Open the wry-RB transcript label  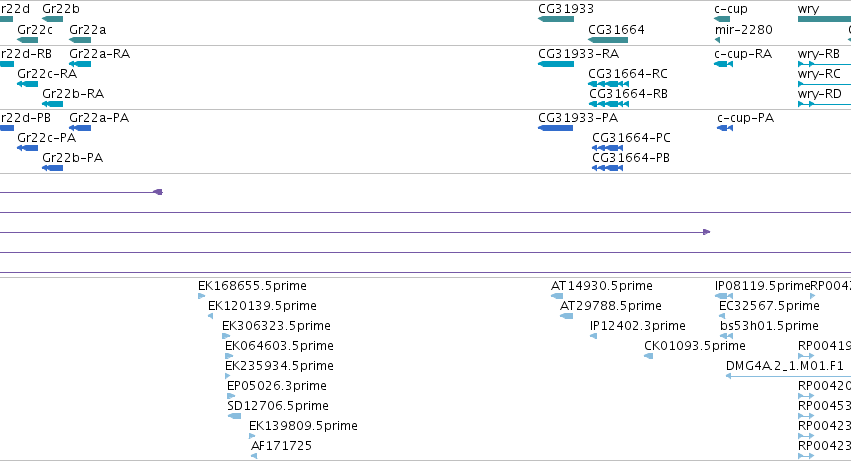coord(818,54)
